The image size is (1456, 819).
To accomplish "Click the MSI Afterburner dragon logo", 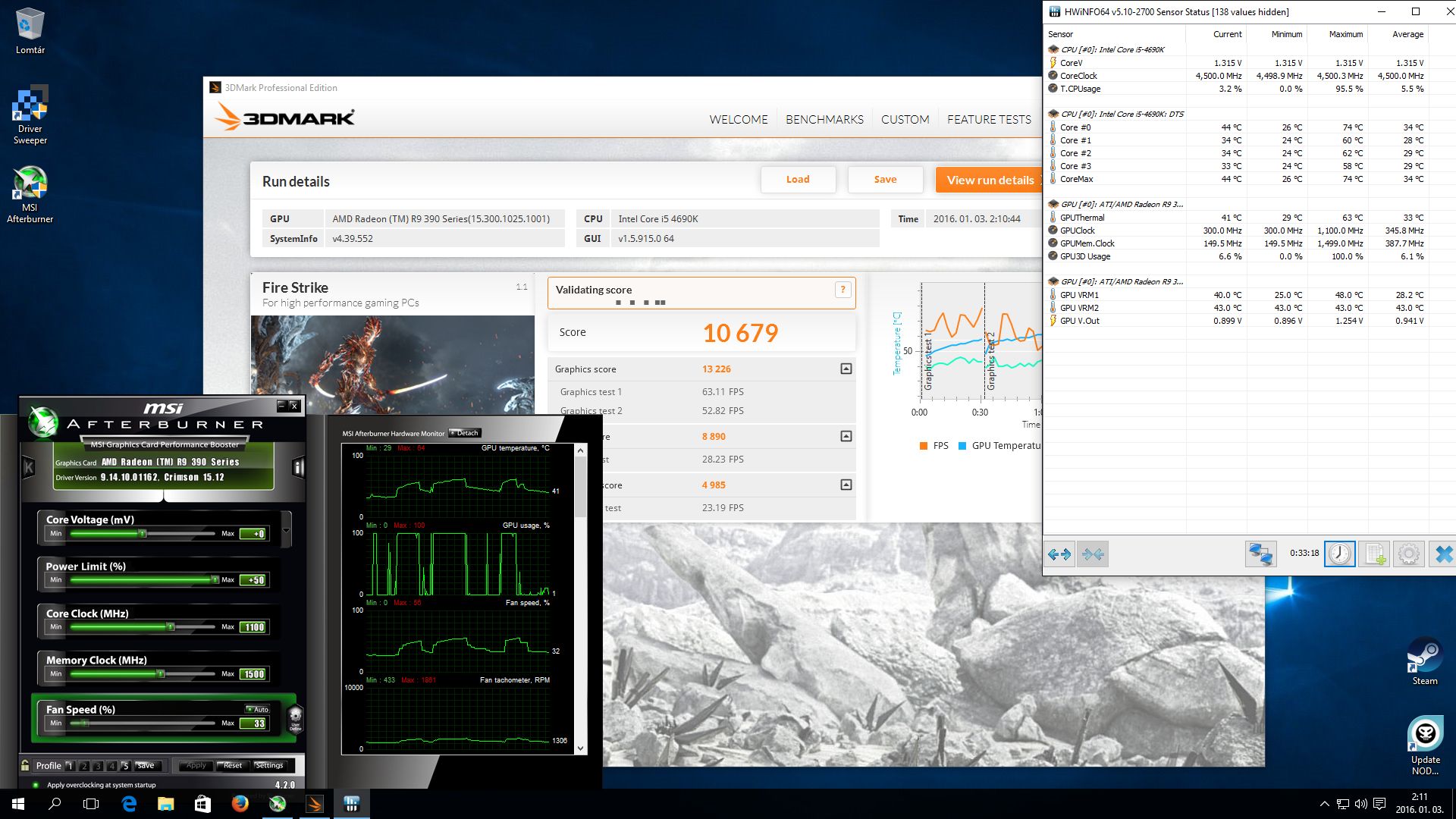I will pyautogui.click(x=43, y=422).
